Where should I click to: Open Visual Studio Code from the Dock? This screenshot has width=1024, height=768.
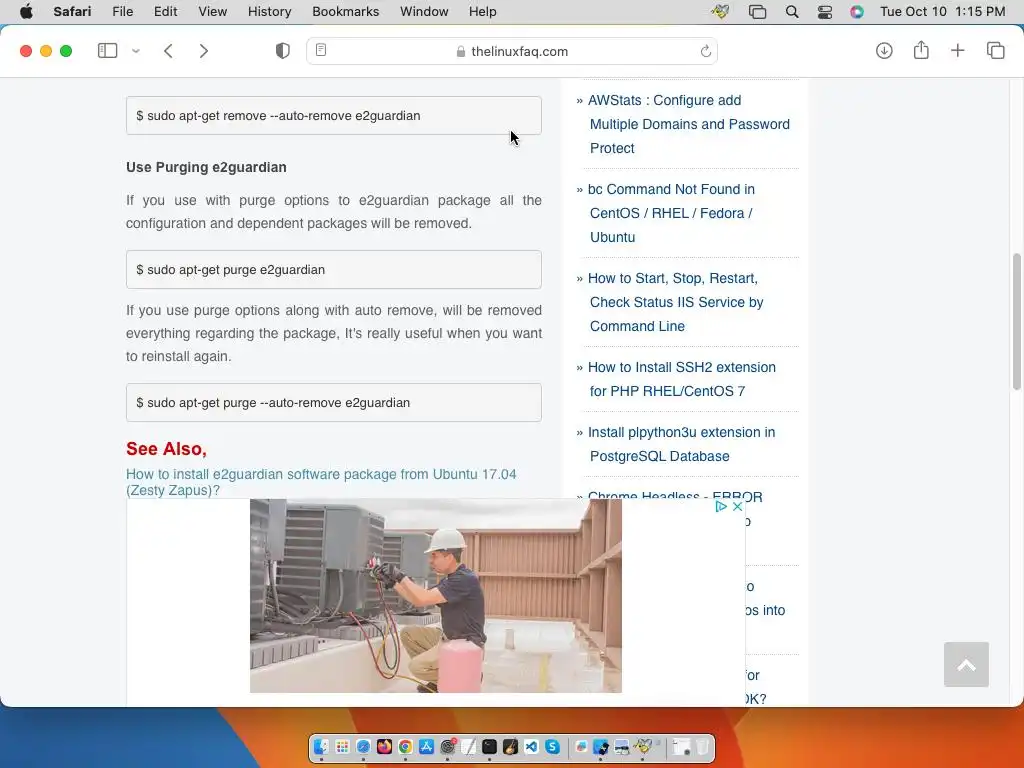[x=531, y=746]
